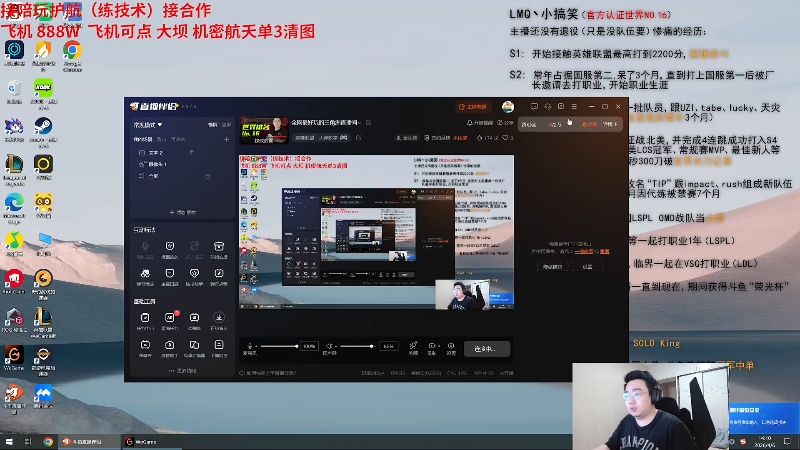
Task: Expand the stream title dropdown chevron
Action: coord(360,123)
